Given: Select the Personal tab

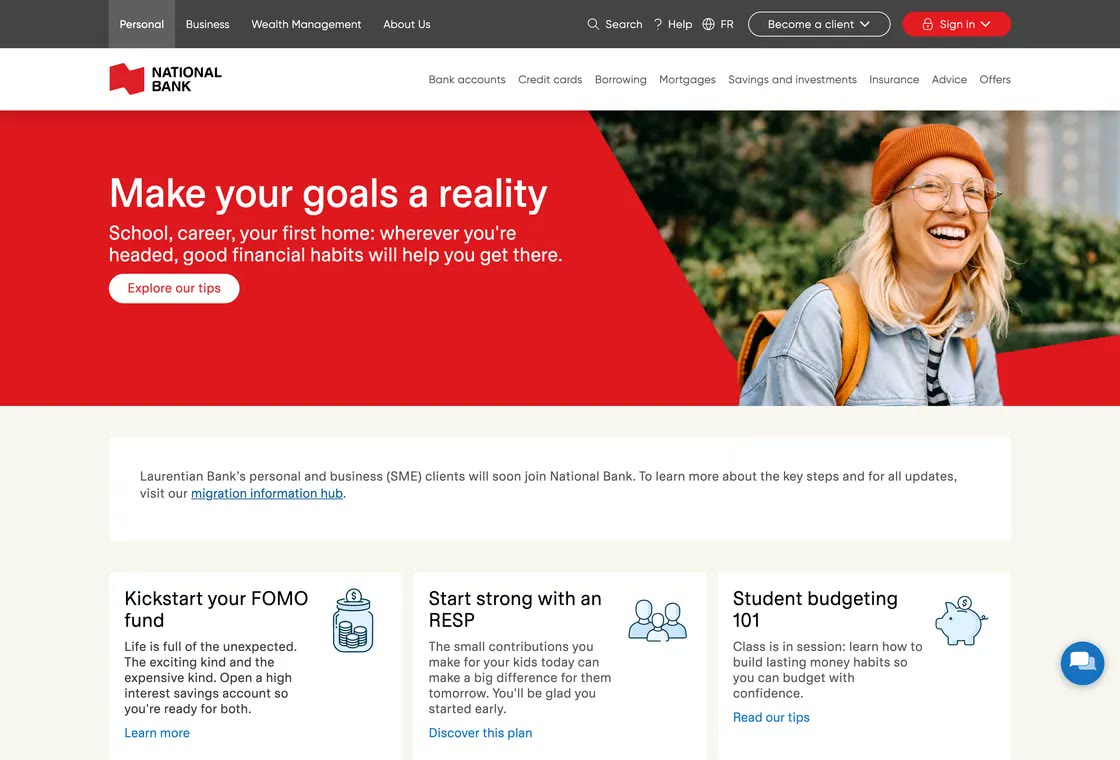Looking at the screenshot, I should 141,24.
